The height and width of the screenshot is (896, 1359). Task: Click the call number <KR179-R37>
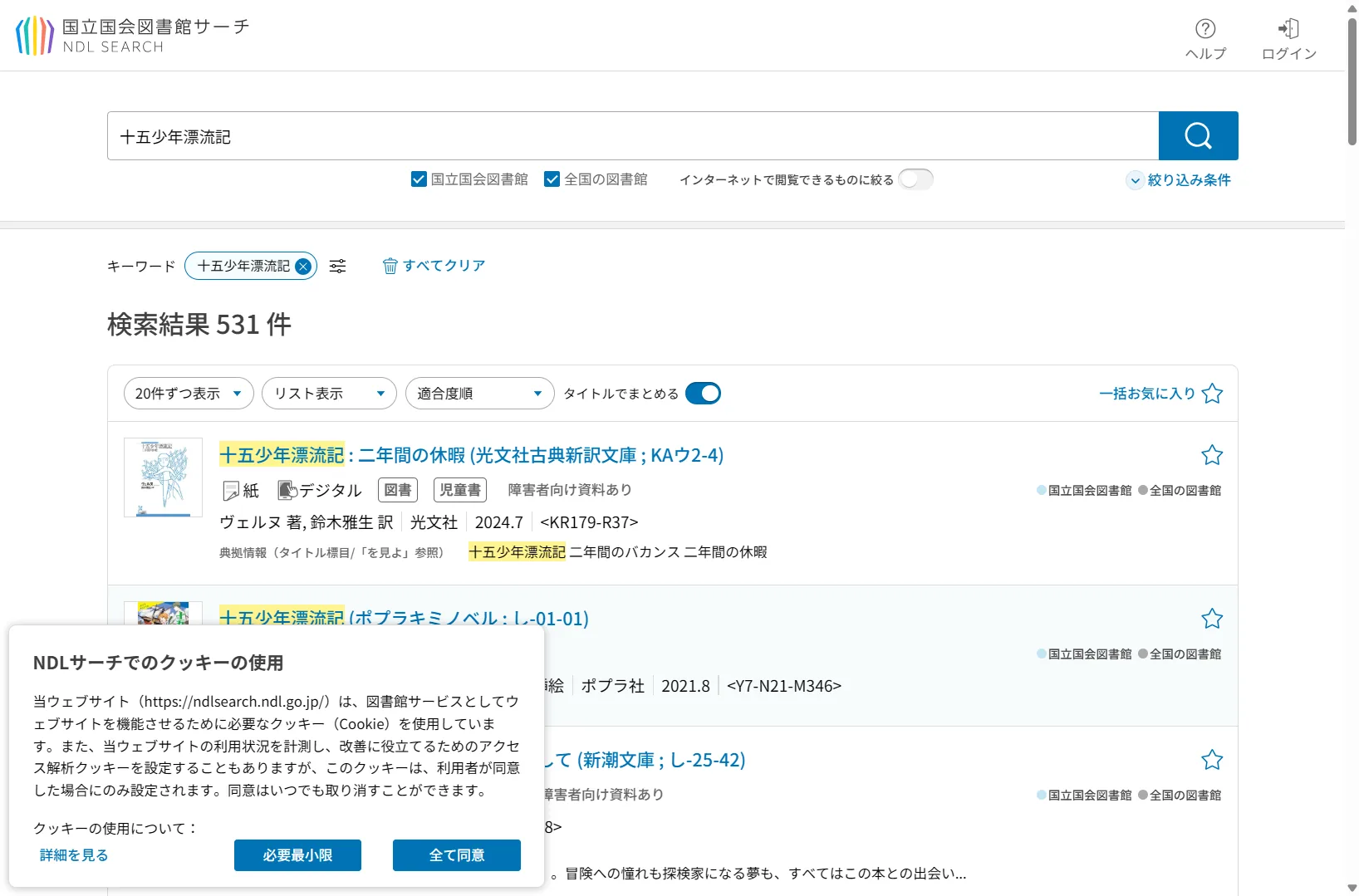click(x=589, y=522)
